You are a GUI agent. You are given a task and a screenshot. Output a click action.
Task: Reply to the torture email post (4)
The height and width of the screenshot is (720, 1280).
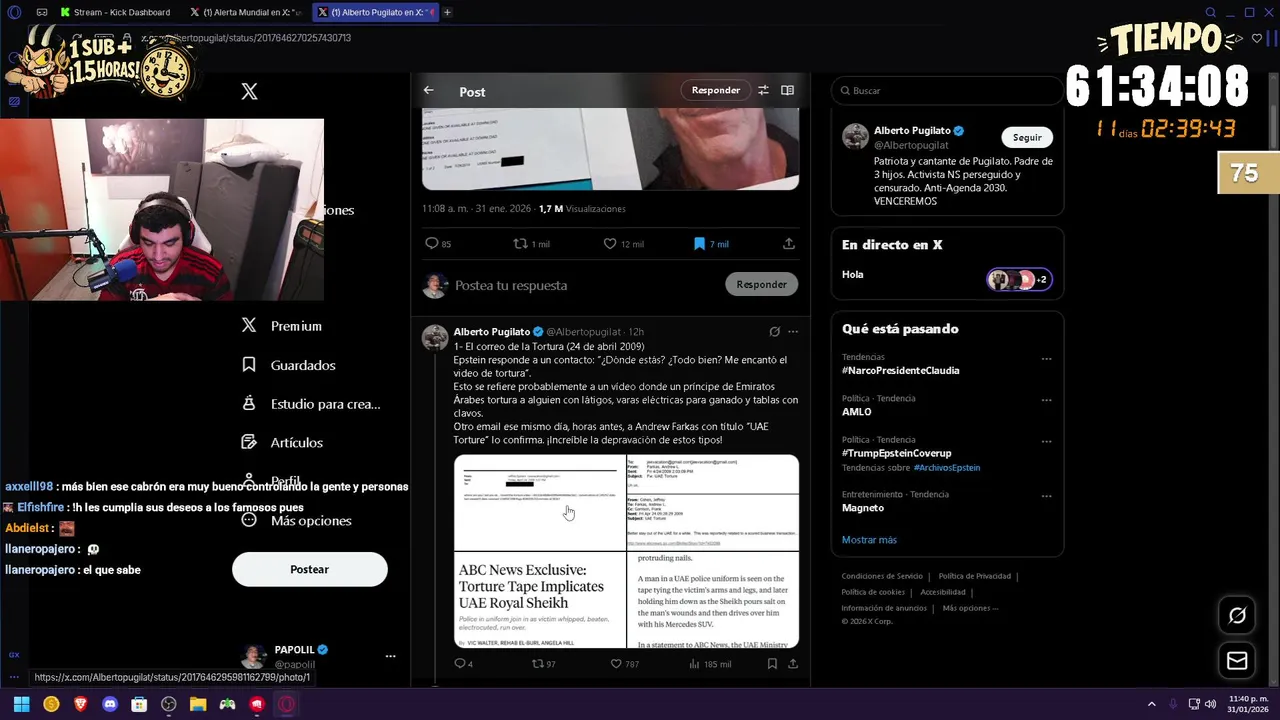point(463,663)
